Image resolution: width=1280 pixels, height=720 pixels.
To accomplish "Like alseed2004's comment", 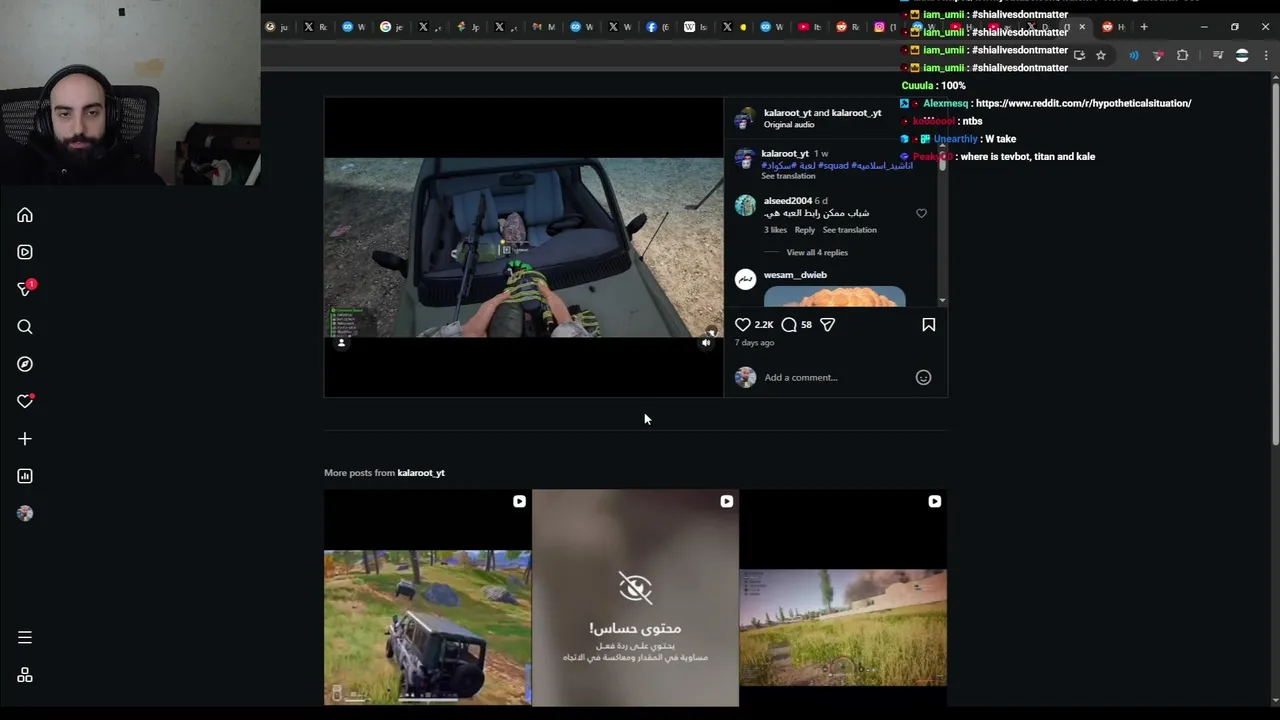I will point(921,213).
